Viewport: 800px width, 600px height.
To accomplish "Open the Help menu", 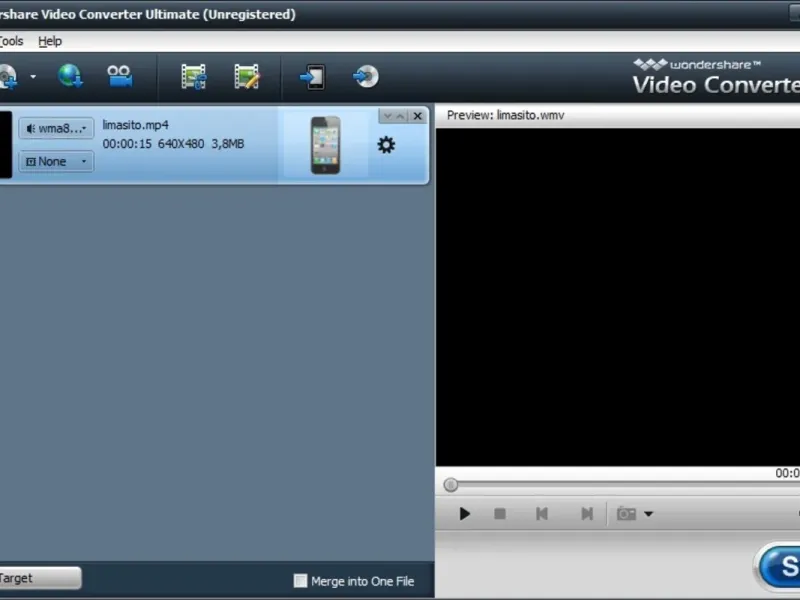I will 50,41.
